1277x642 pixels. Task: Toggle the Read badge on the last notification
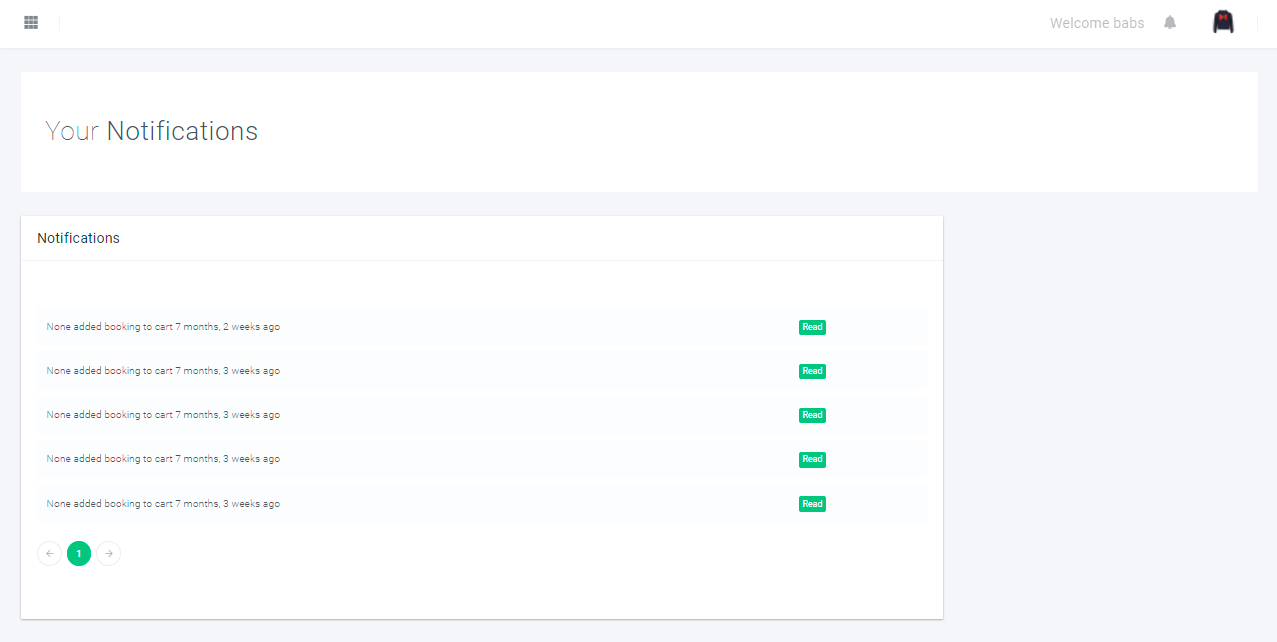coord(812,503)
